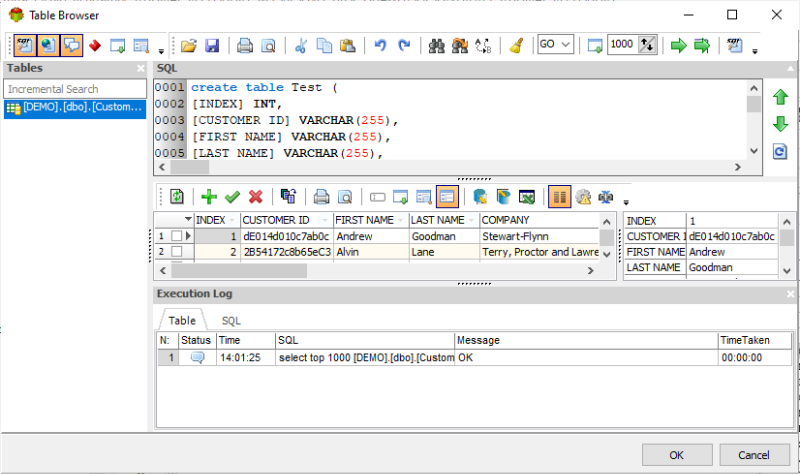Post changes with the green checkmark

point(232,197)
